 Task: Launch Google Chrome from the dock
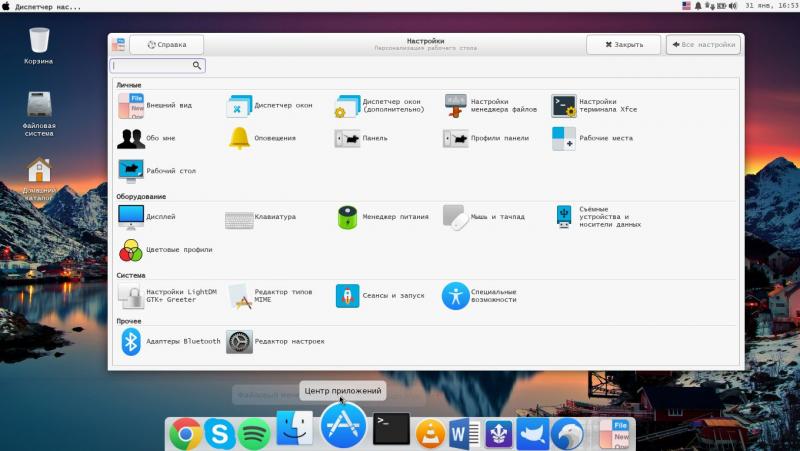[x=185, y=432]
